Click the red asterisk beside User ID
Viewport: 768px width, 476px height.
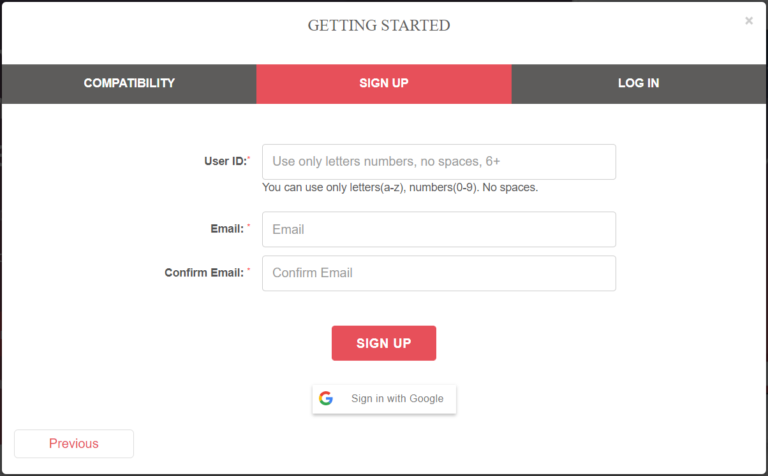point(249,158)
